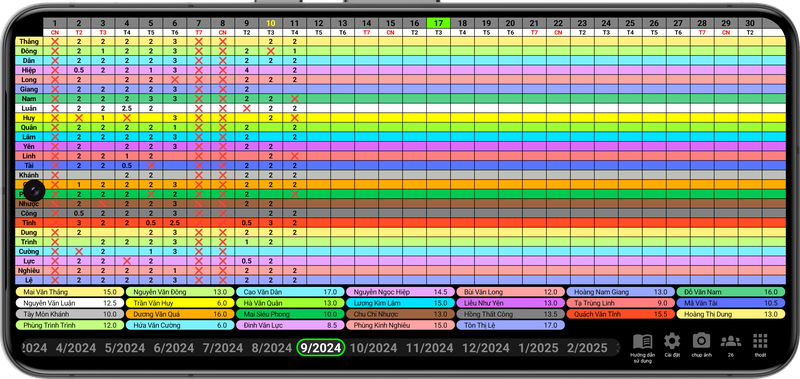The height and width of the screenshot is (379, 800).
Task: Click the Lệ row name
Action: point(30,280)
